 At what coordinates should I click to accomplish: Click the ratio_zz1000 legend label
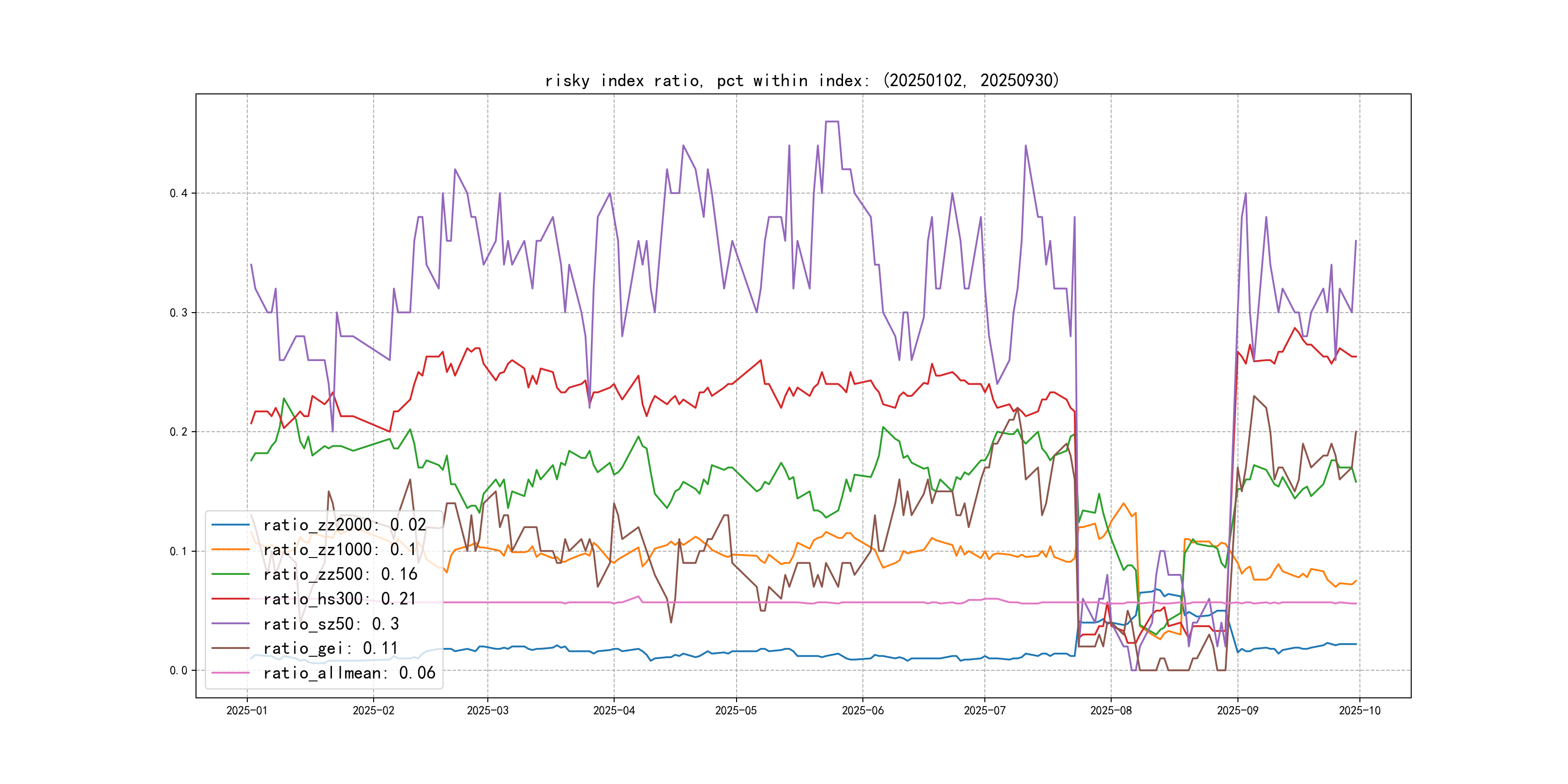(x=340, y=550)
